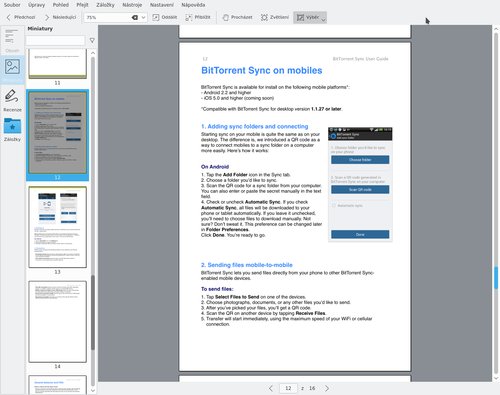Viewport: 500px width, 395px height.
Task: Open the Nástroje menu
Action: (x=132, y=5)
